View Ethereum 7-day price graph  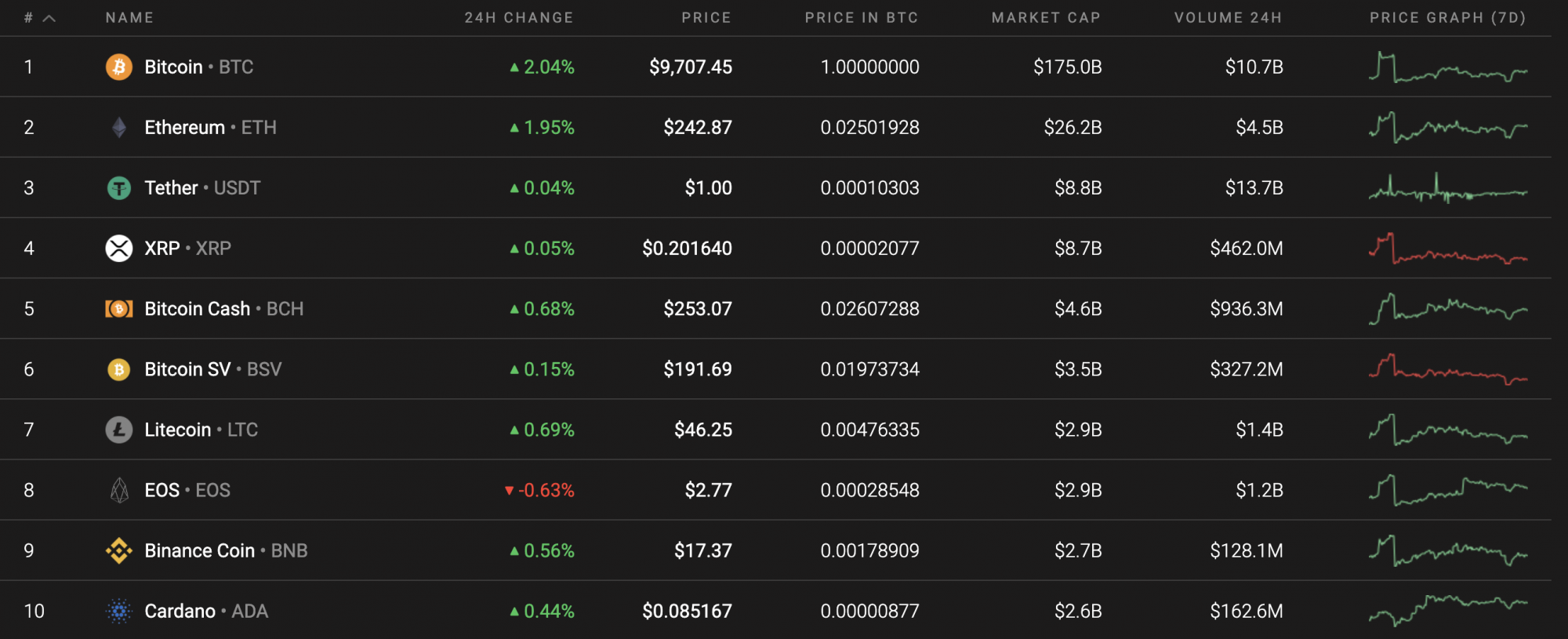point(1448,128)
